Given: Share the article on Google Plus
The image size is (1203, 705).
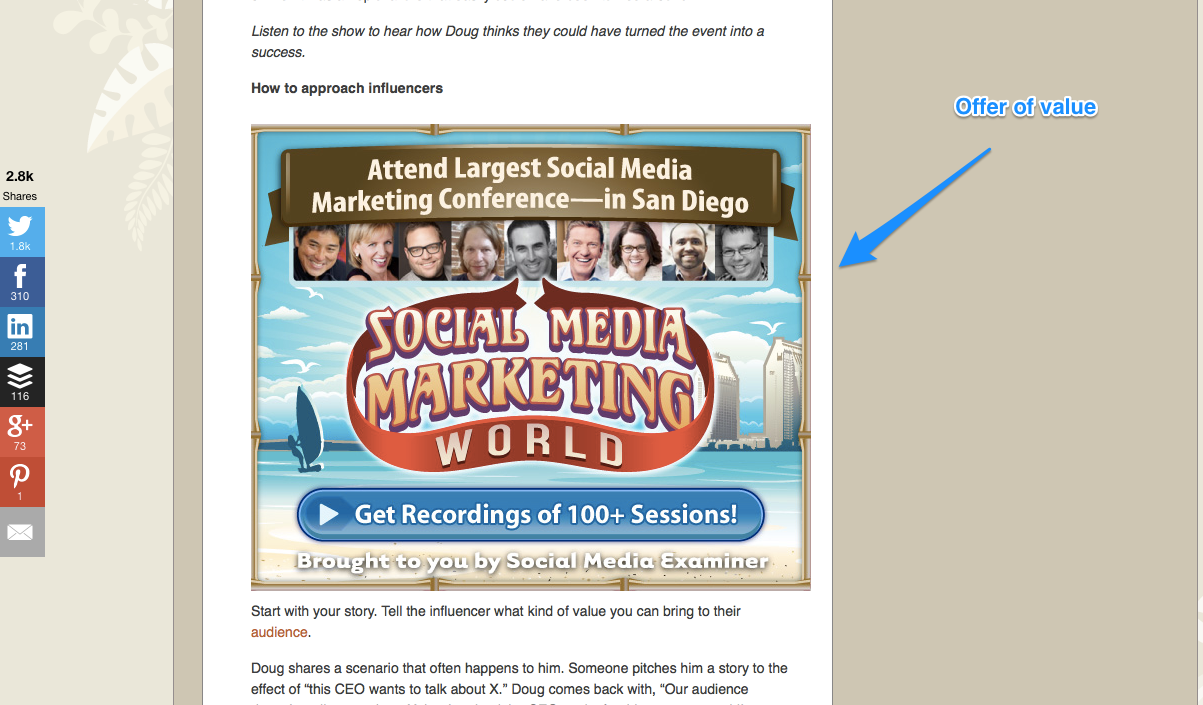Looking at the screenshot, I should point(21,432).
